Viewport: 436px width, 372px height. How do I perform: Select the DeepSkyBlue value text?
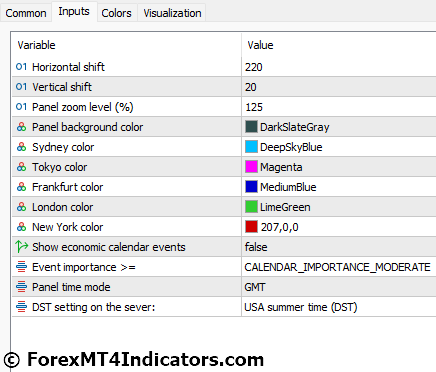pyautogui.click(x=291, y=147)
